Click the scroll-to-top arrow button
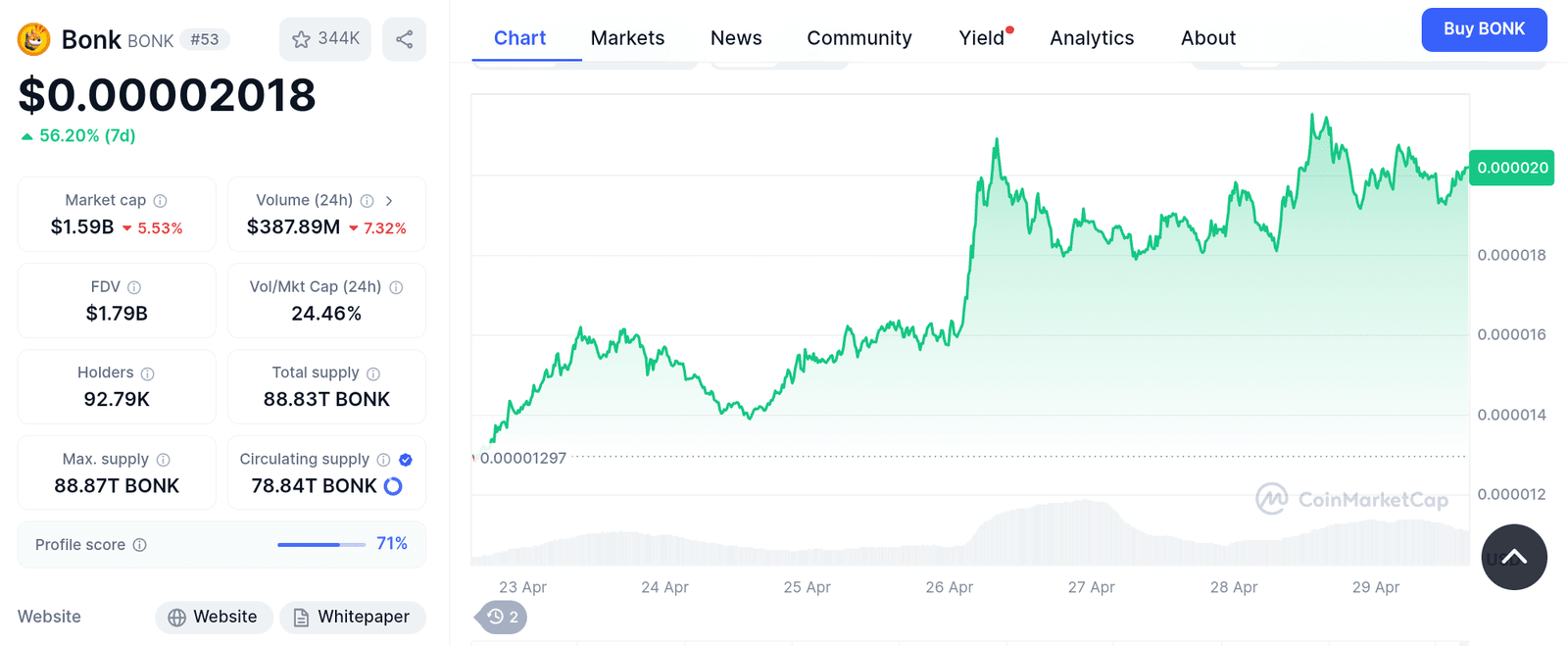Image resolution: width=1568 pixels, height=646 pixels. [1513, 557]
